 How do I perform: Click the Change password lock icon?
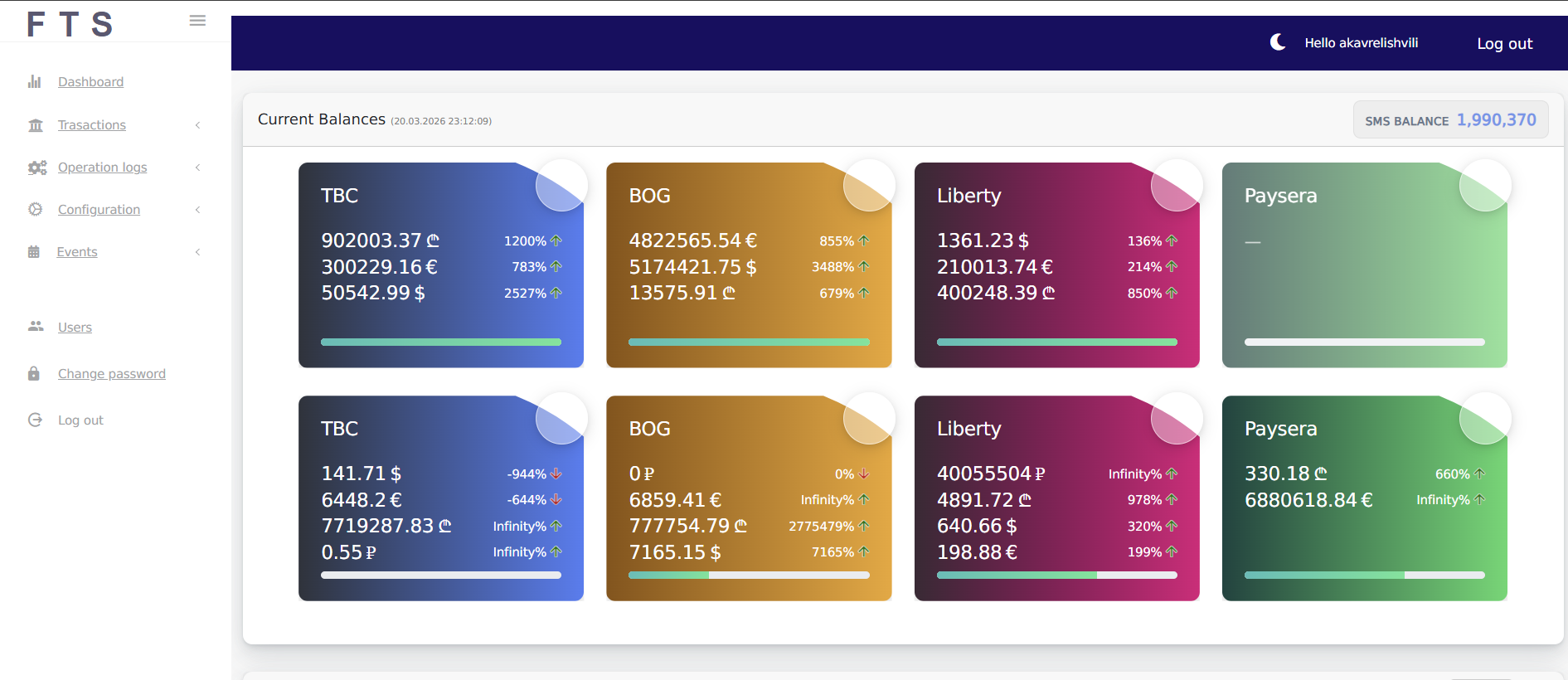[x=34, y=374]
